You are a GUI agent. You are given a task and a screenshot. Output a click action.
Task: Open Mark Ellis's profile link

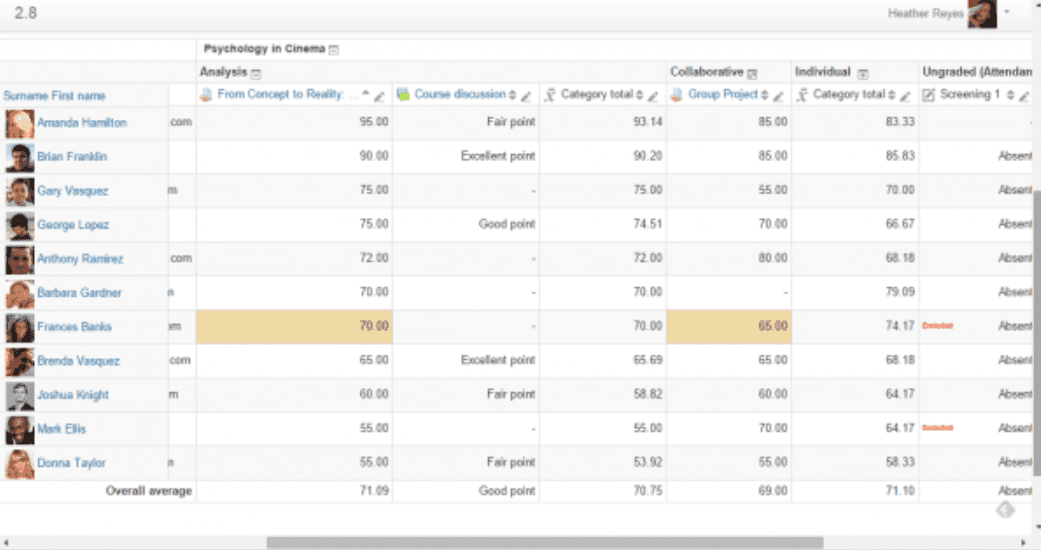[62, 429]
